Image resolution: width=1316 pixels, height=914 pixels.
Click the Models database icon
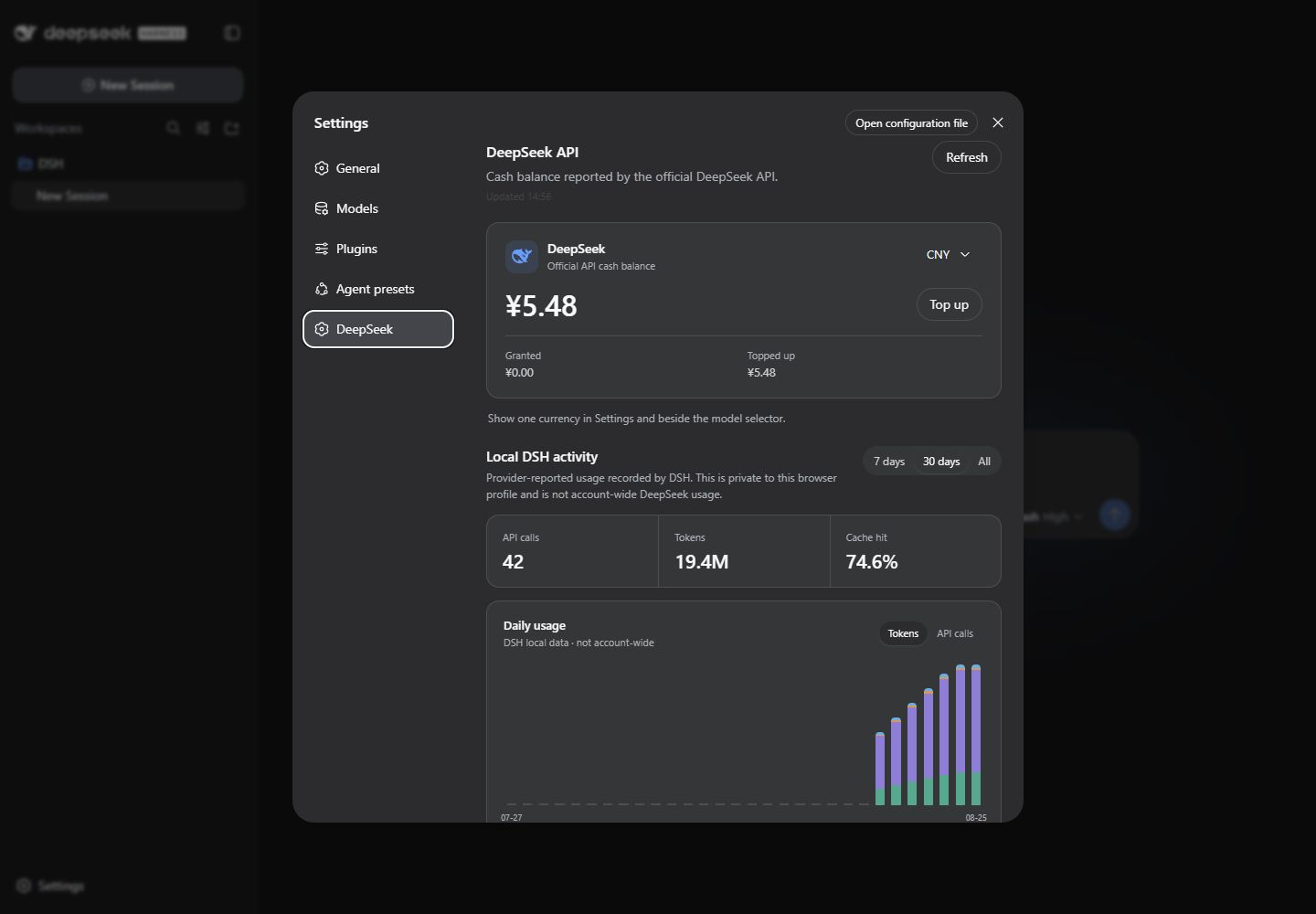click(322, 208)
